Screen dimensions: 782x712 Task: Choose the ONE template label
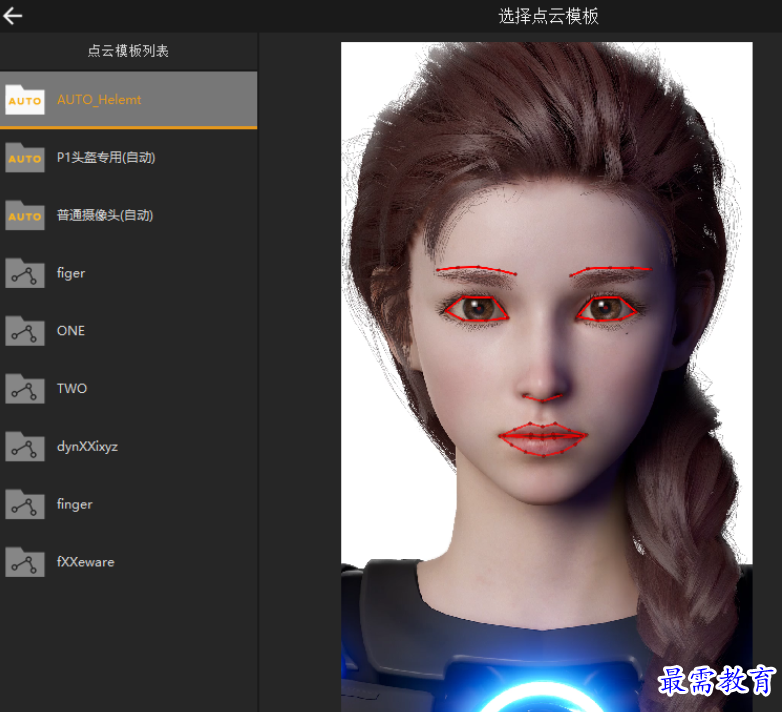71,331
